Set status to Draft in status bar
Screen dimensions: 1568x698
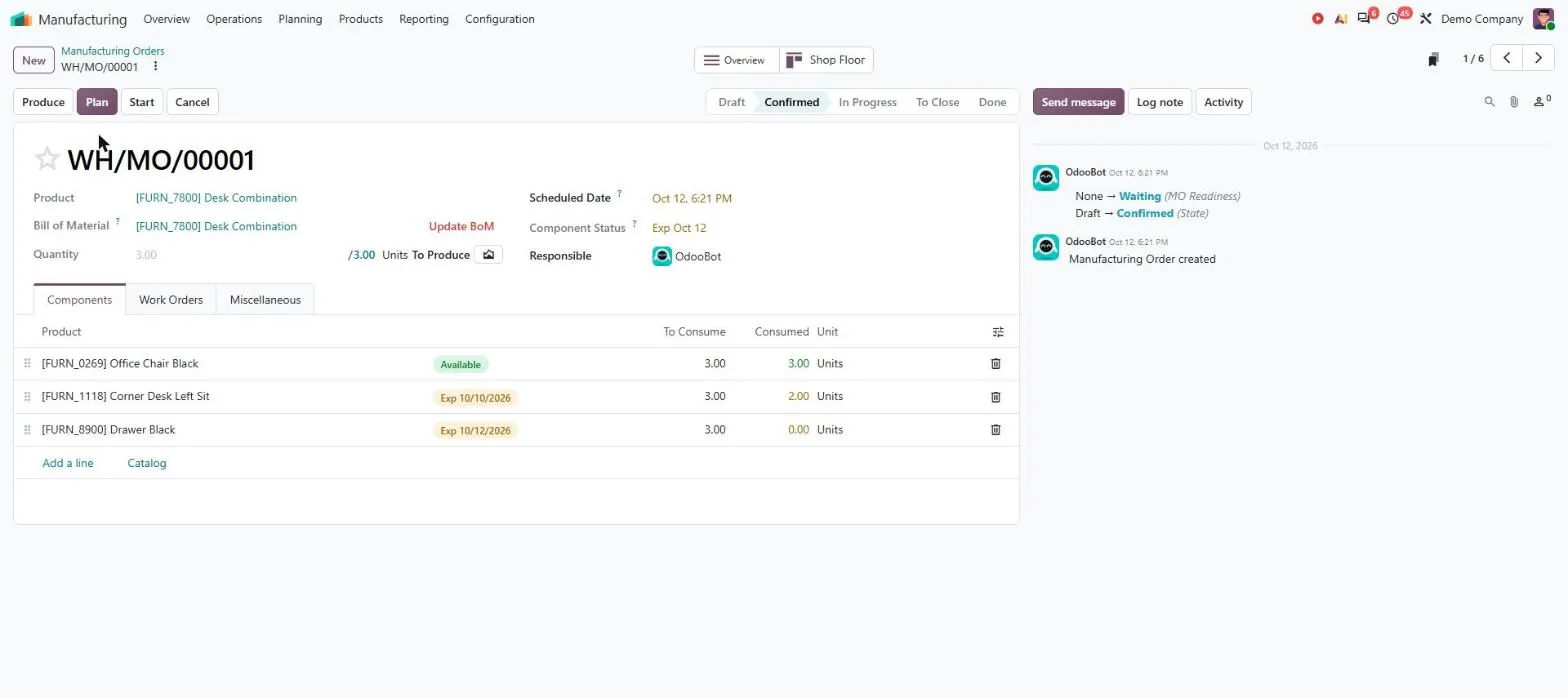731,102
